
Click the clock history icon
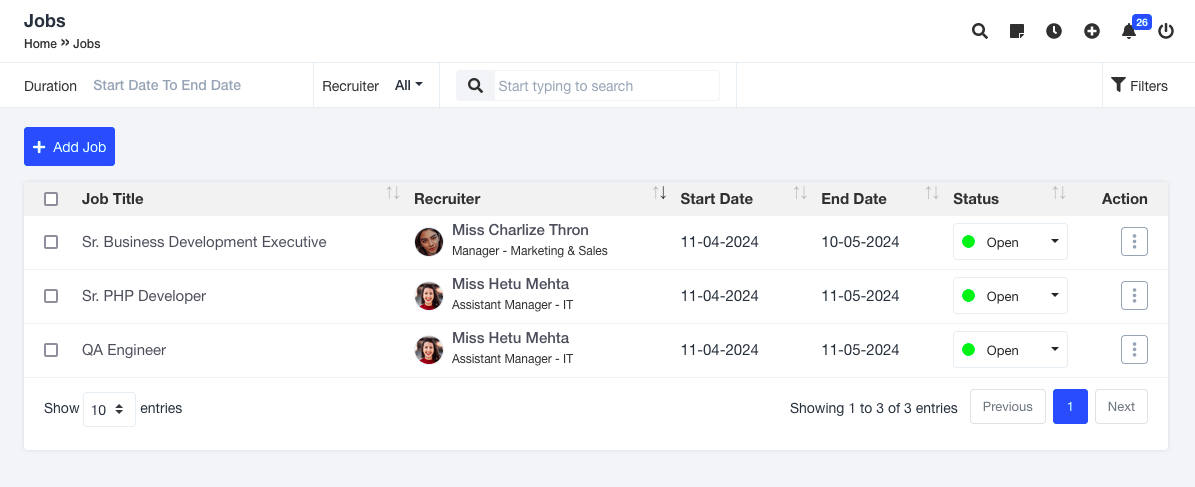pos(1054,31)
